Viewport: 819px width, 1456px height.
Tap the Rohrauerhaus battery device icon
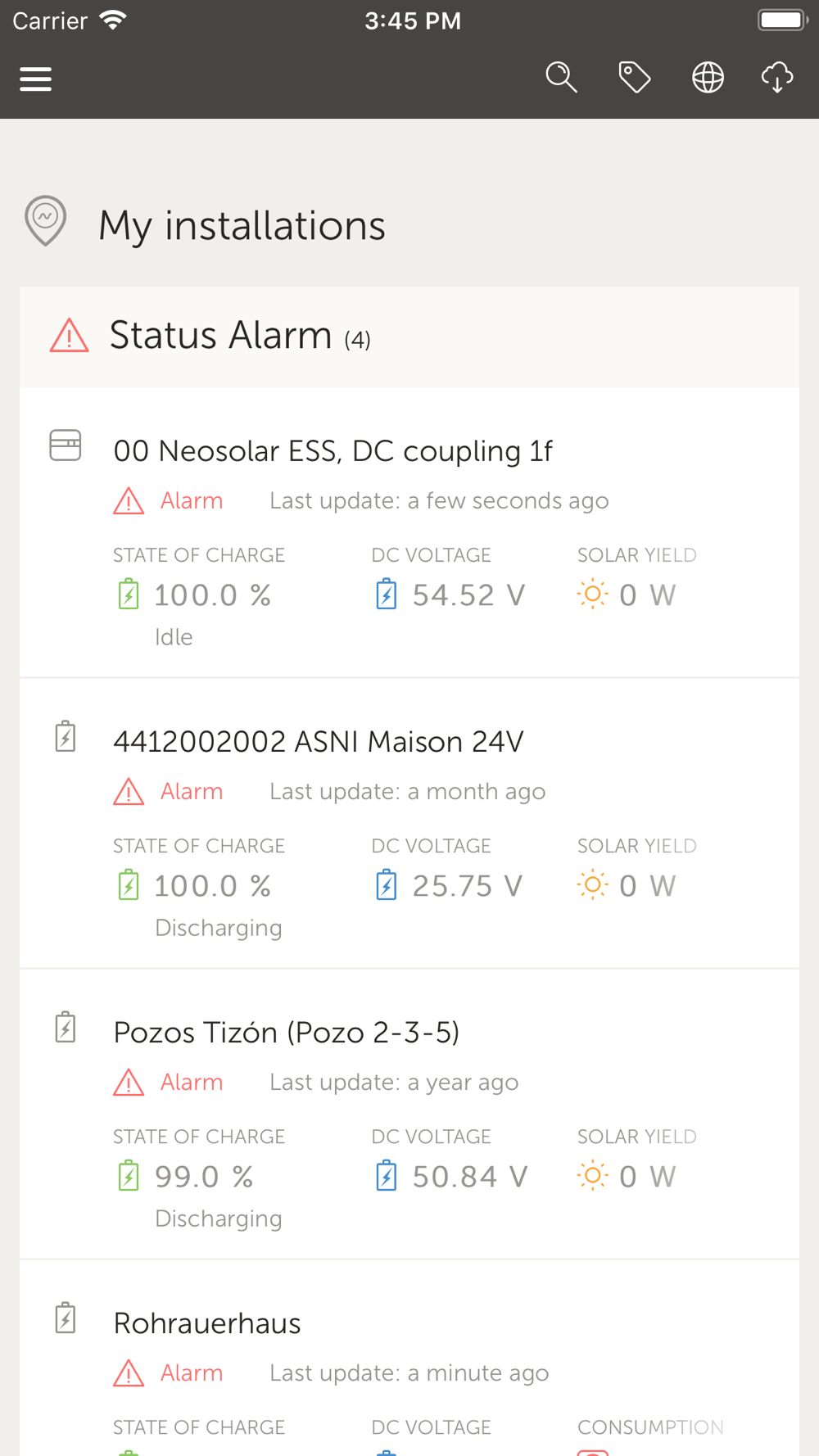pos(66,1318)
